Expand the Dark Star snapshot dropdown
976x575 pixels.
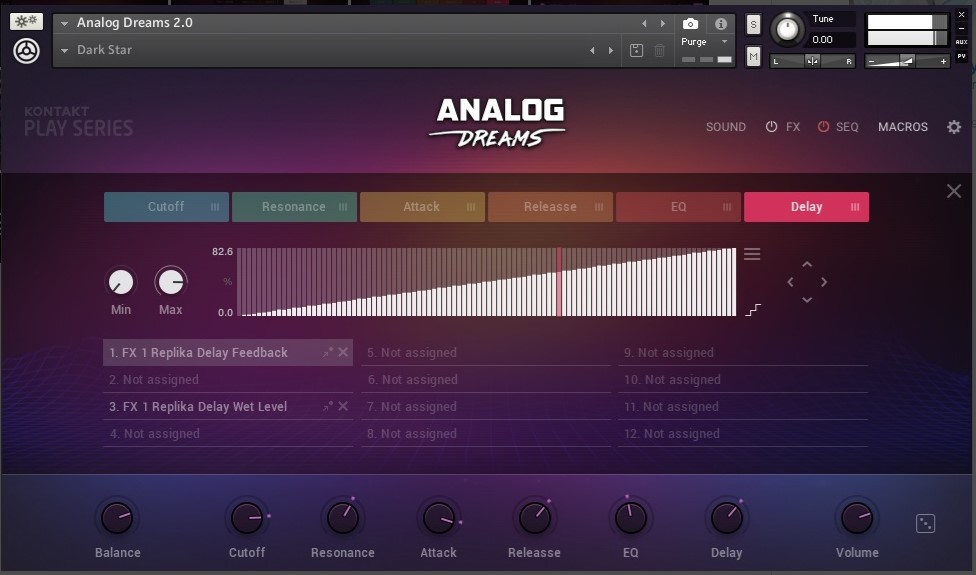pos(64,50)
